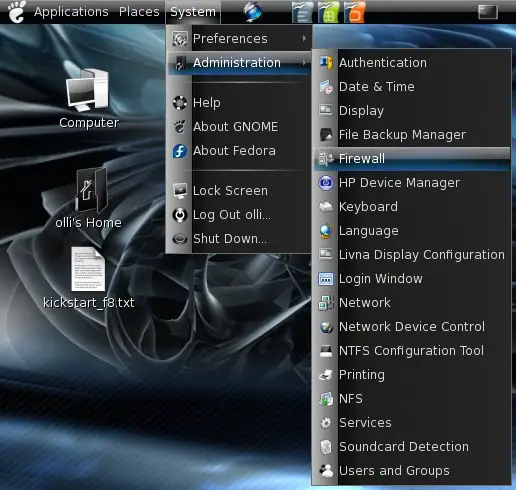Screen dimensions: 516x490
Task: Open NTFS Configuration Tool entry
Action: click(x=412, y=351)
